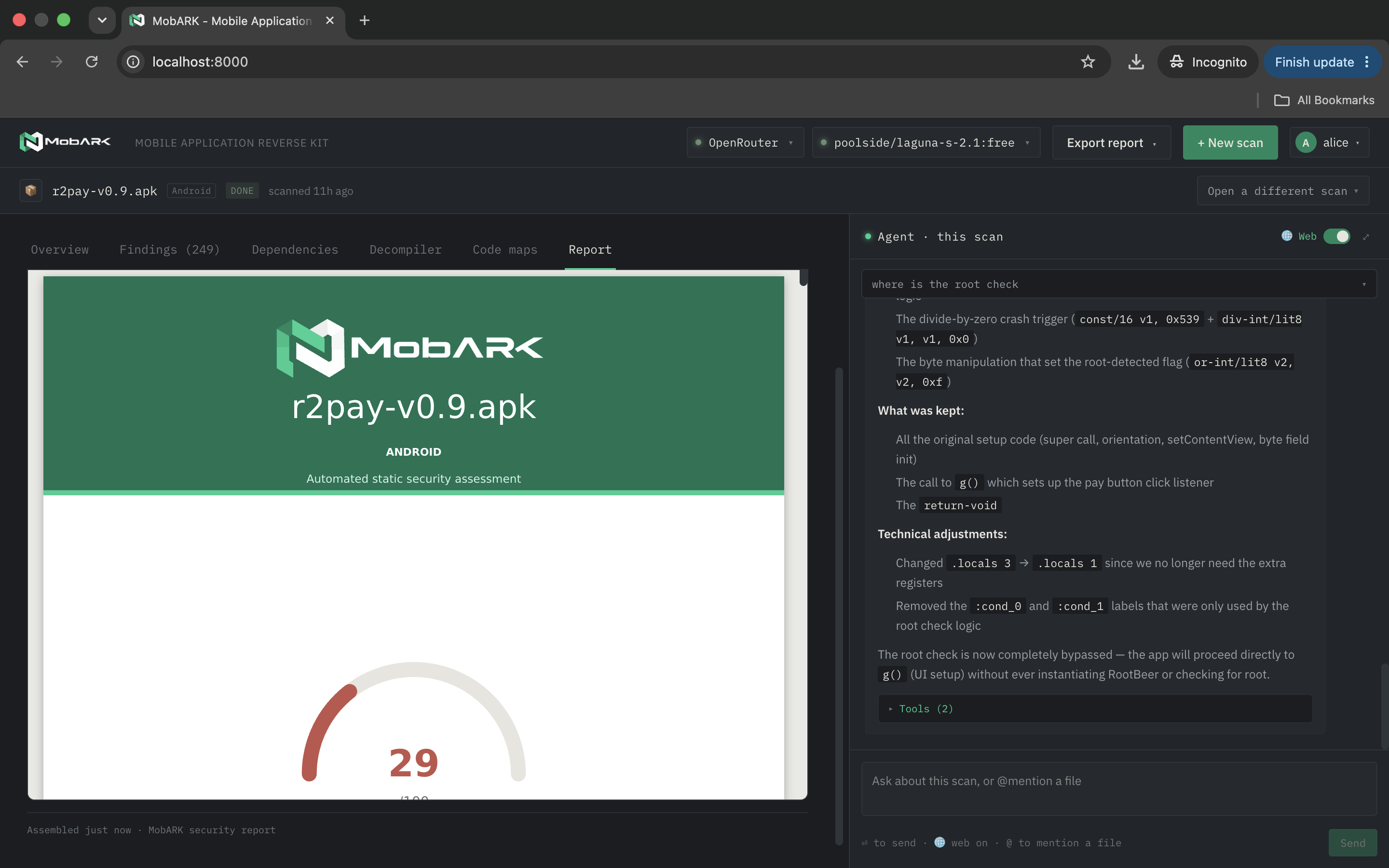
Task: Toggle the Web search switch off
Action: coord(1337,236)
